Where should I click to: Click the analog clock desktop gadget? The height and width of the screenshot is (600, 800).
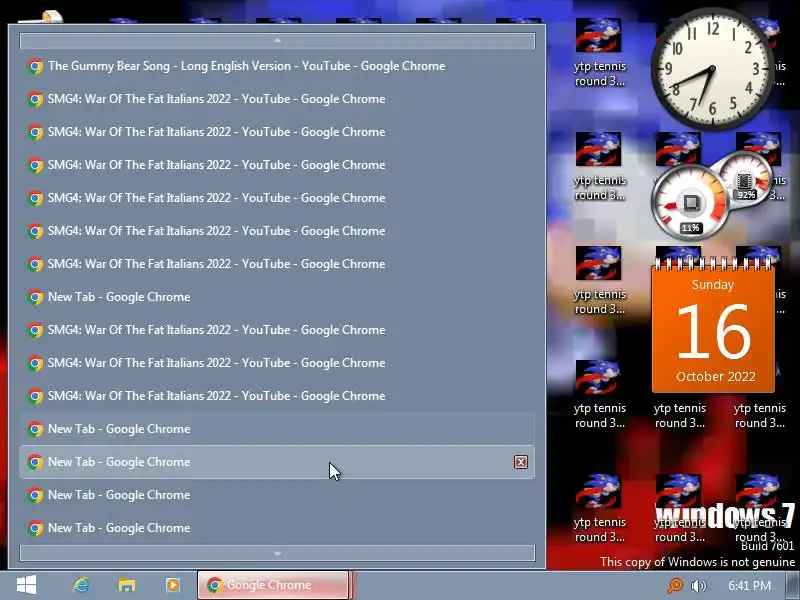click(x=712, y=68)
